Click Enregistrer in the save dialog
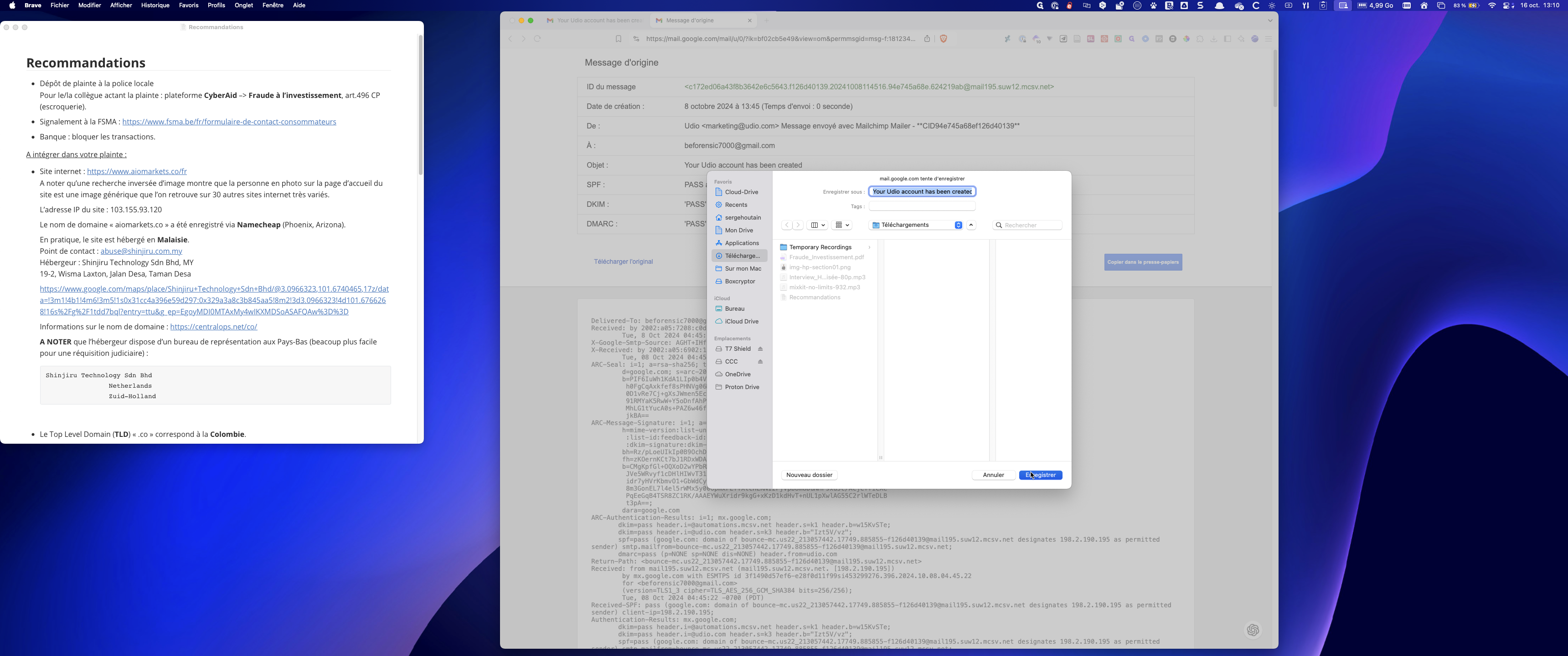1568x656 pixels. [x=1040, y=475]
